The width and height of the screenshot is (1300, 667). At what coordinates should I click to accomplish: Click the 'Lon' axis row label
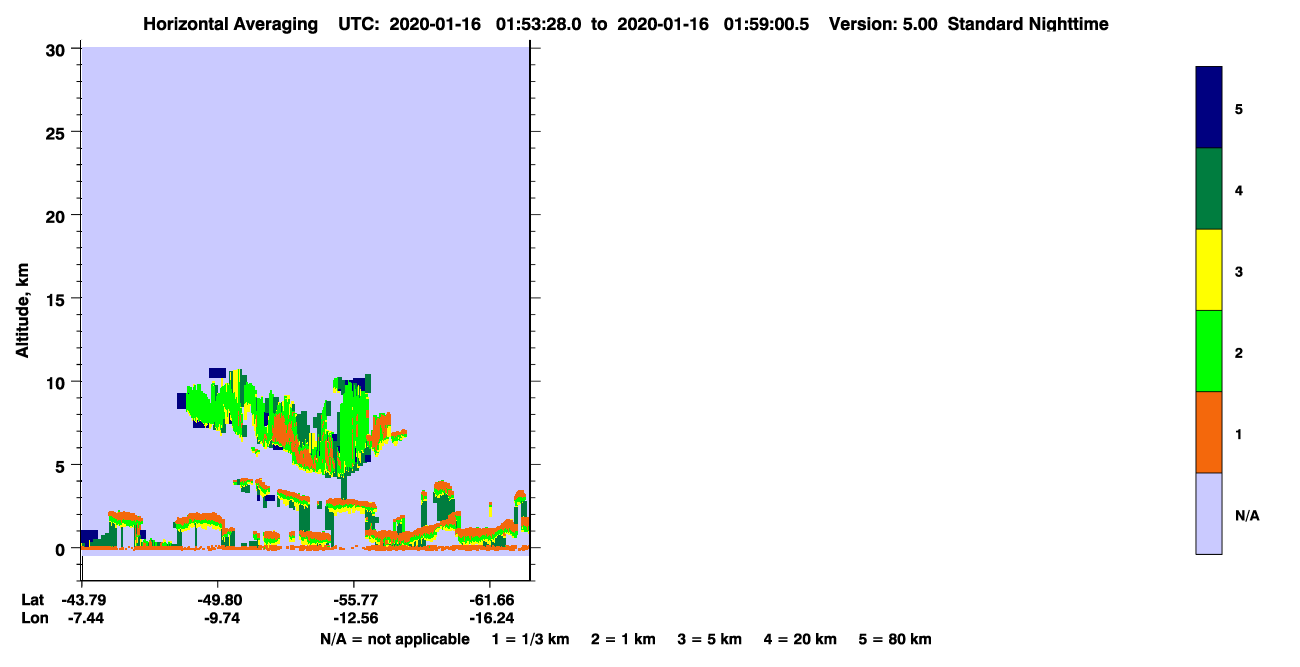pyautogui.click(x=34, y=619)
